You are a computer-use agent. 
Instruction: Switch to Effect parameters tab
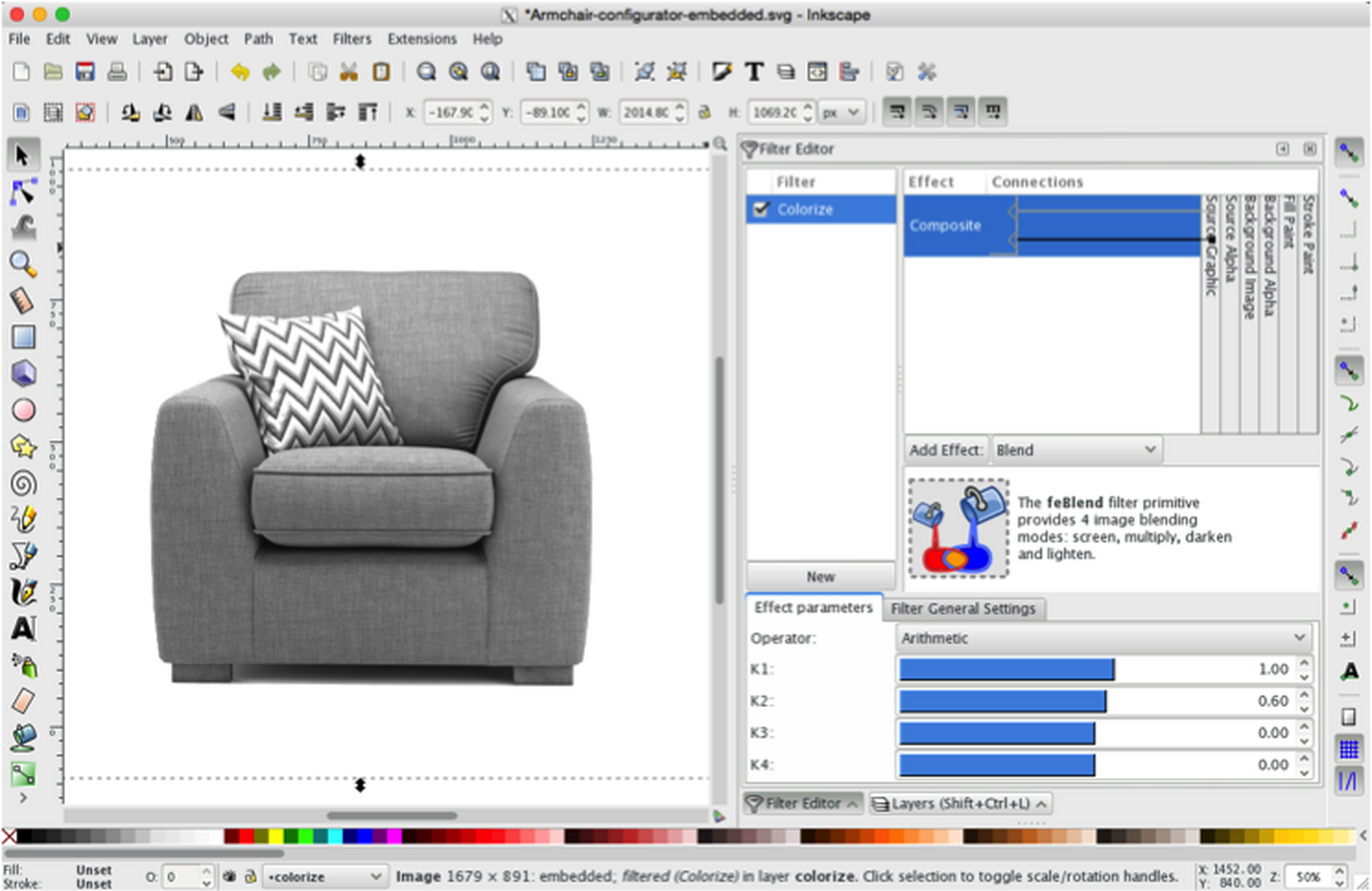point(813,607)
